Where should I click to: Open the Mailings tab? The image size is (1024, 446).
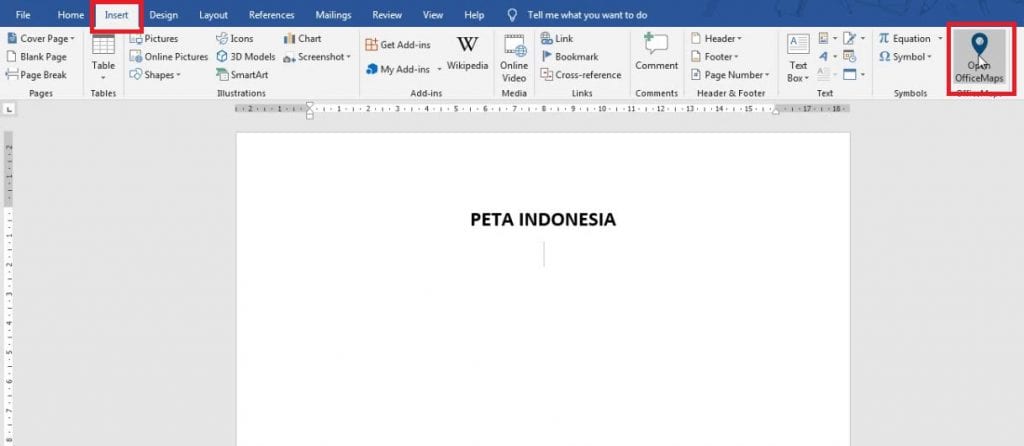[333, 14]
